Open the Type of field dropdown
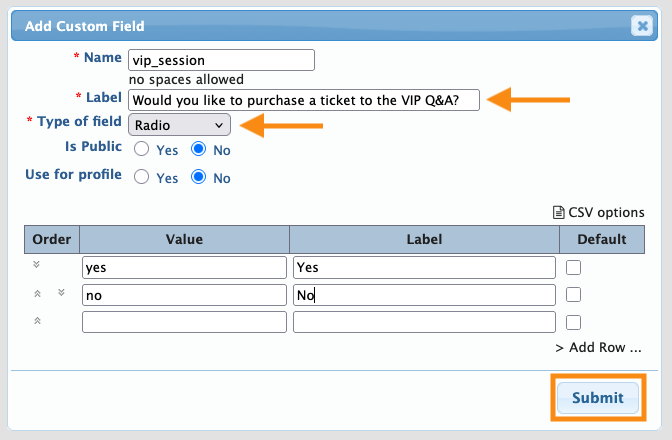Viewport: 672px width, 440px height. click(x=180, y=125)
